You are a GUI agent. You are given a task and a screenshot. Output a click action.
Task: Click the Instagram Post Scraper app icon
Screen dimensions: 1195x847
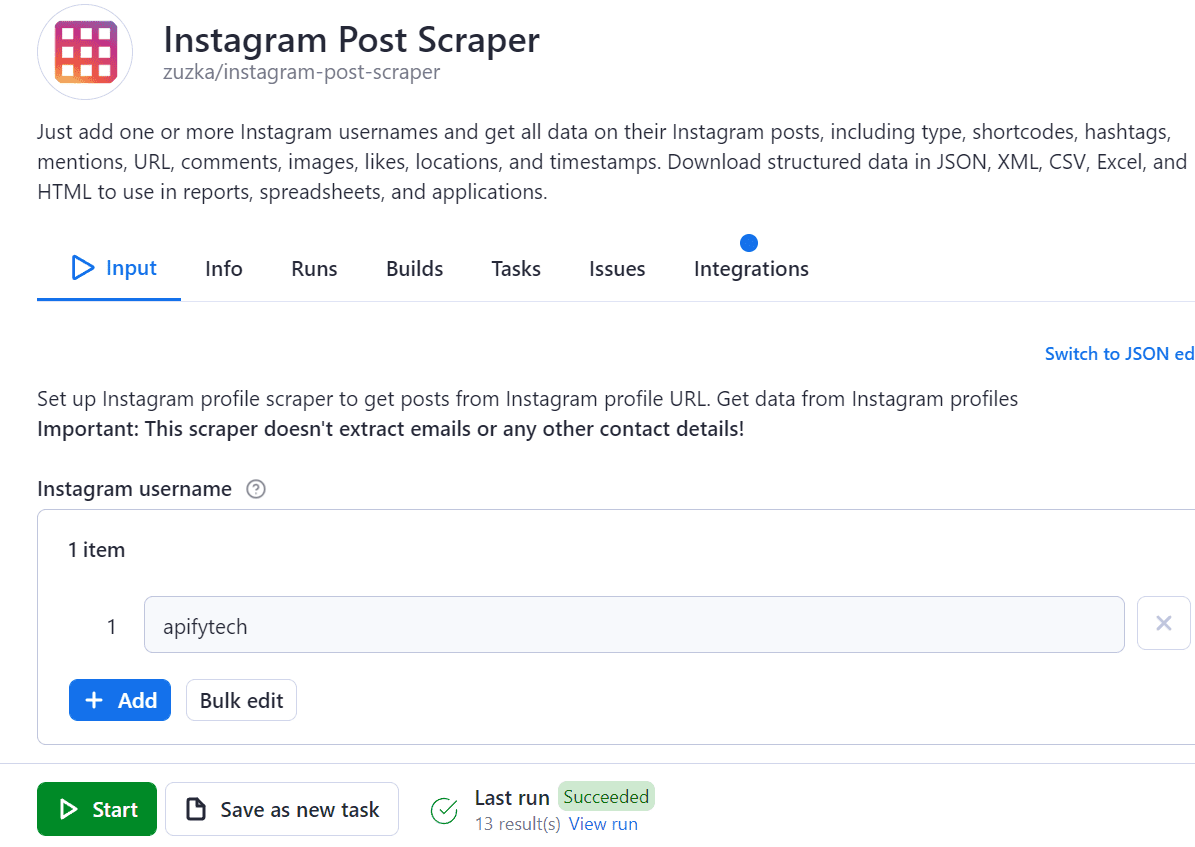tap(84, 51)
